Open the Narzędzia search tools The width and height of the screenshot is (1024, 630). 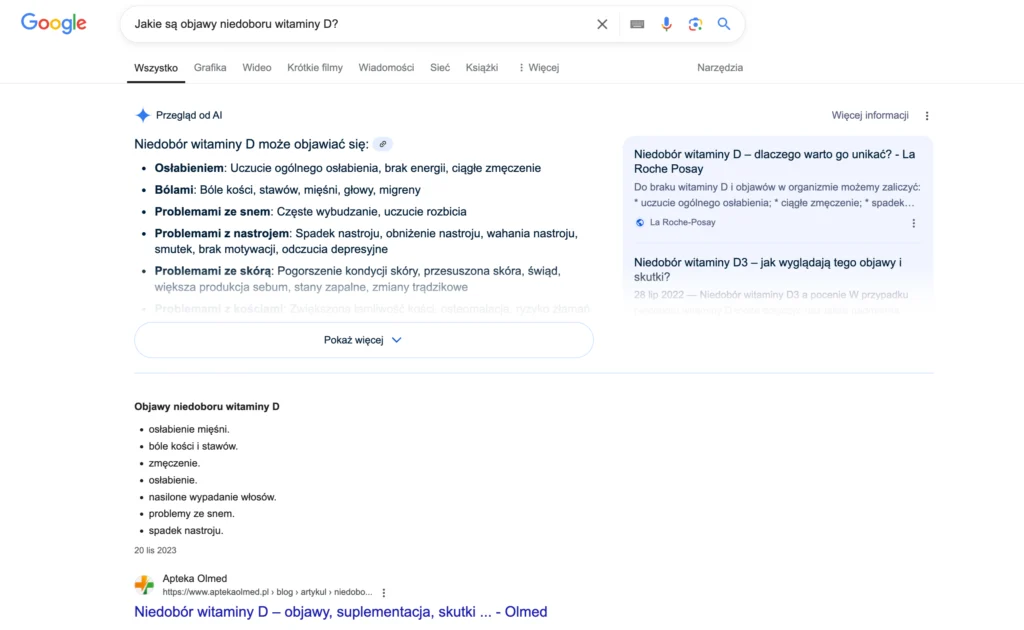(x=720, y=67)
